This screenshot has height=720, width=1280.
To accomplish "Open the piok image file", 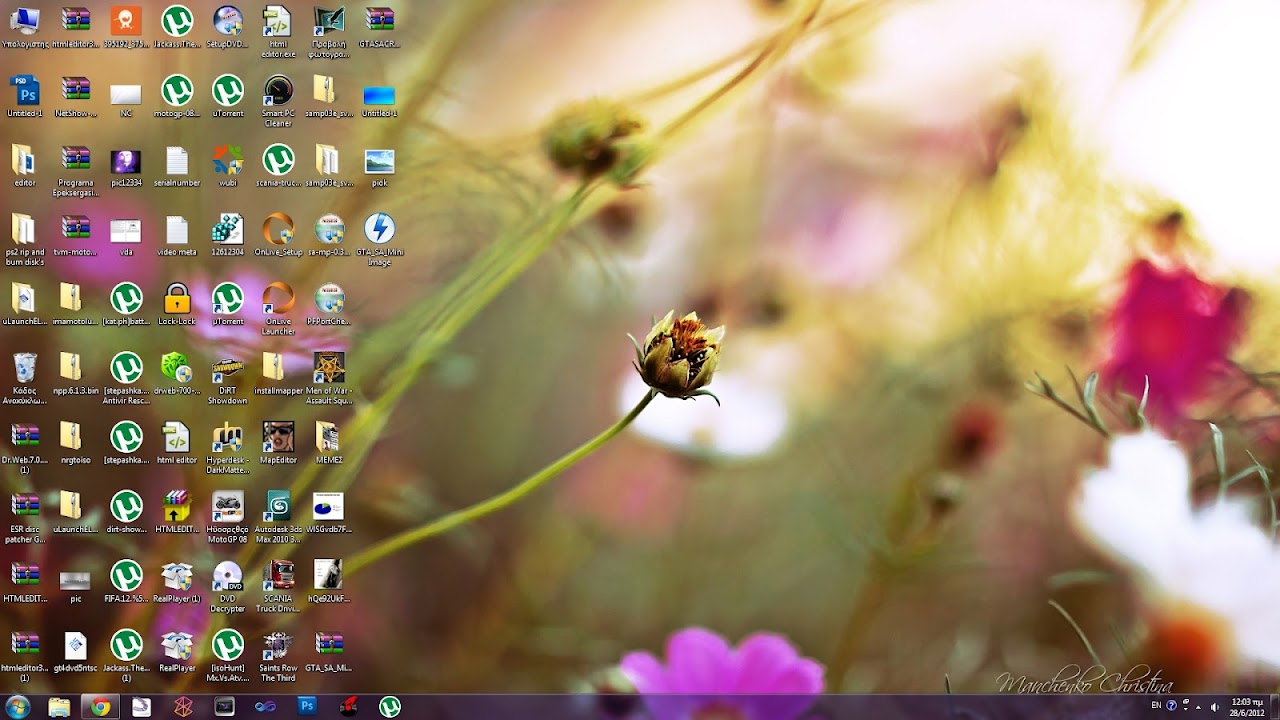I will [379, 166].
